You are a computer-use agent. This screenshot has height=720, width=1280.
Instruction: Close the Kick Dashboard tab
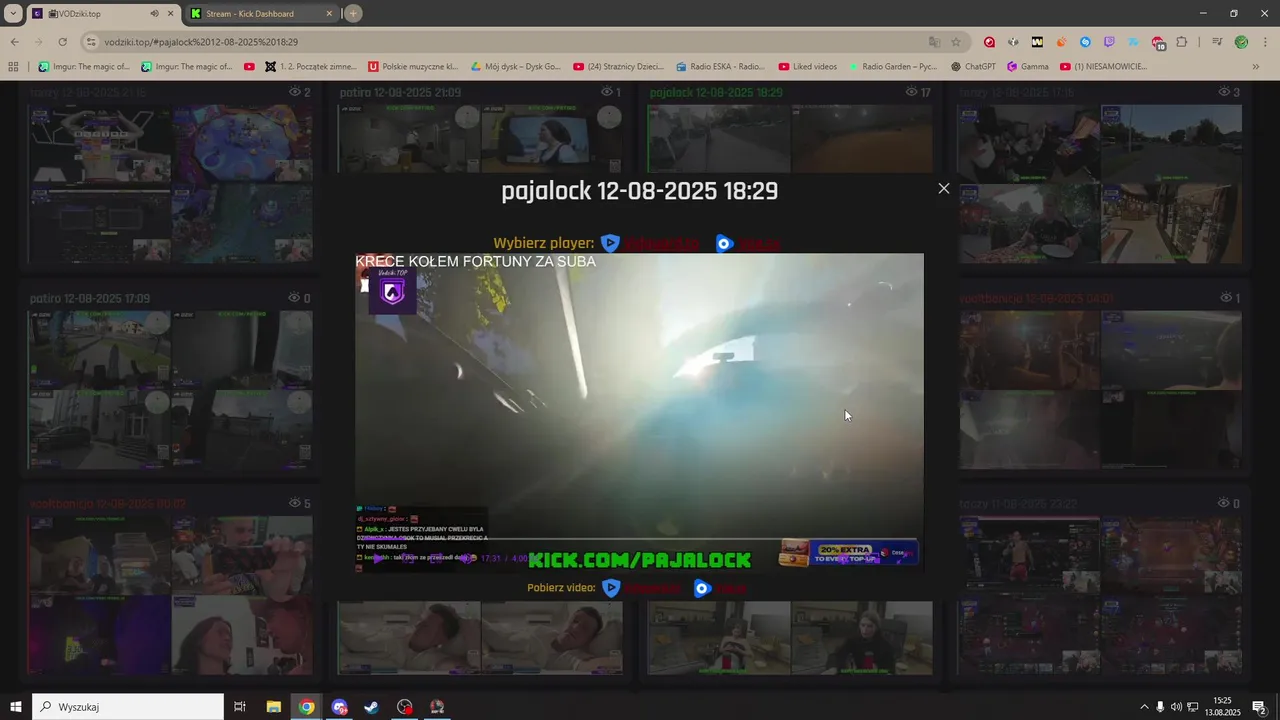pyautogui.click(x=329, y=14)
